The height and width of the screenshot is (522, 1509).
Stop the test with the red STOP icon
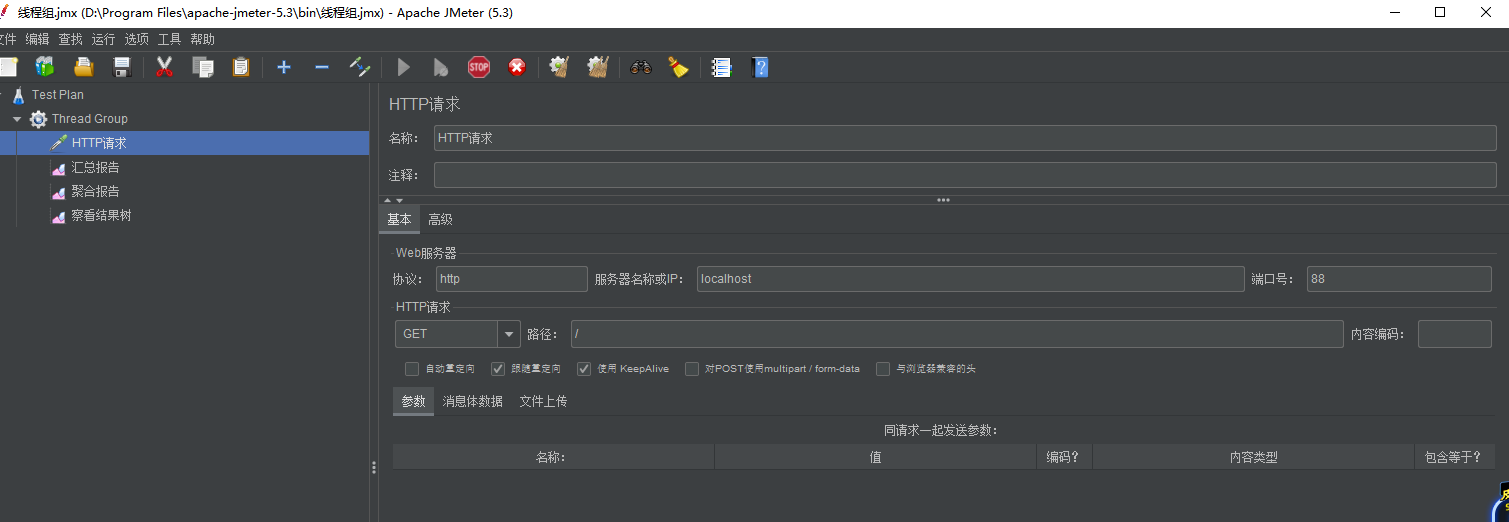tap(479, 67)
